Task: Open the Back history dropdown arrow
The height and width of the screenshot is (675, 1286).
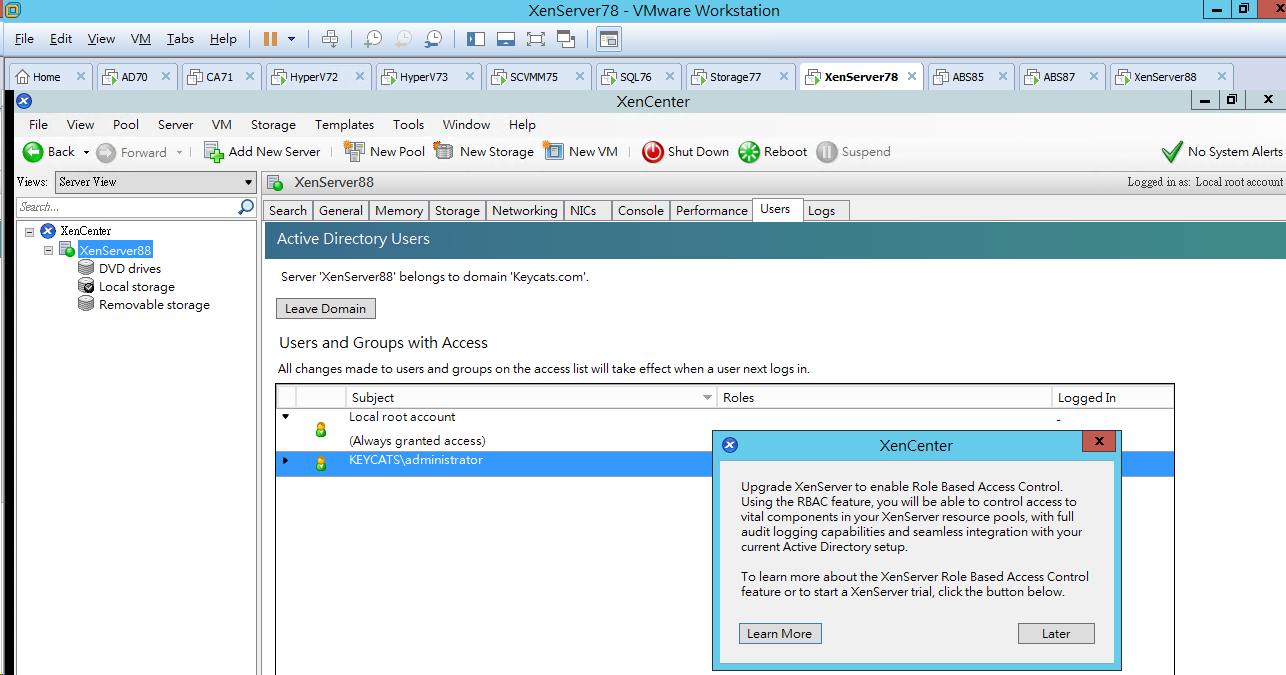Action: (x=86, y=153)
